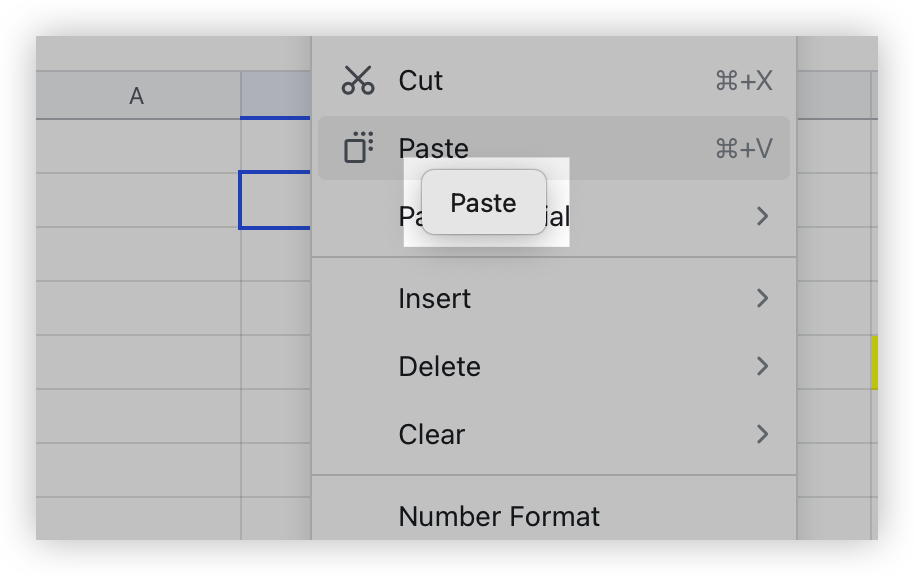Click the Paste tooltip label

click(483, 202)
